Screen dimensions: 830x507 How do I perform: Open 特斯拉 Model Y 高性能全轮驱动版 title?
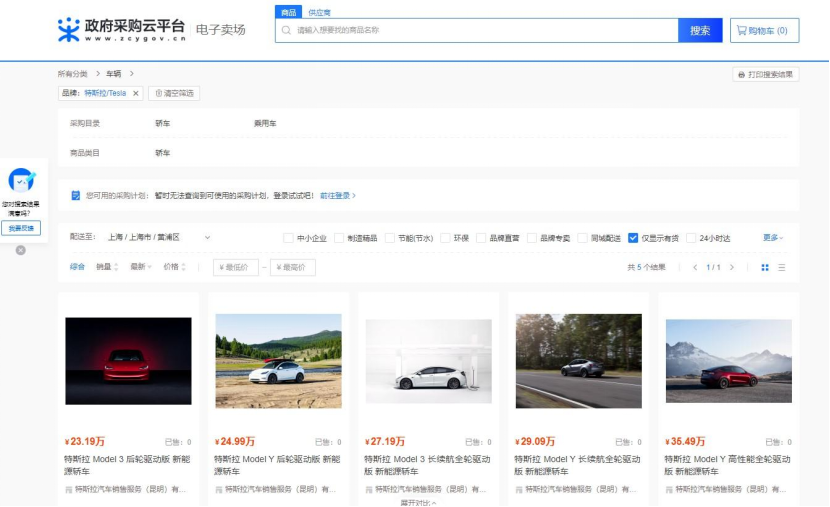[x=727, y=465]
